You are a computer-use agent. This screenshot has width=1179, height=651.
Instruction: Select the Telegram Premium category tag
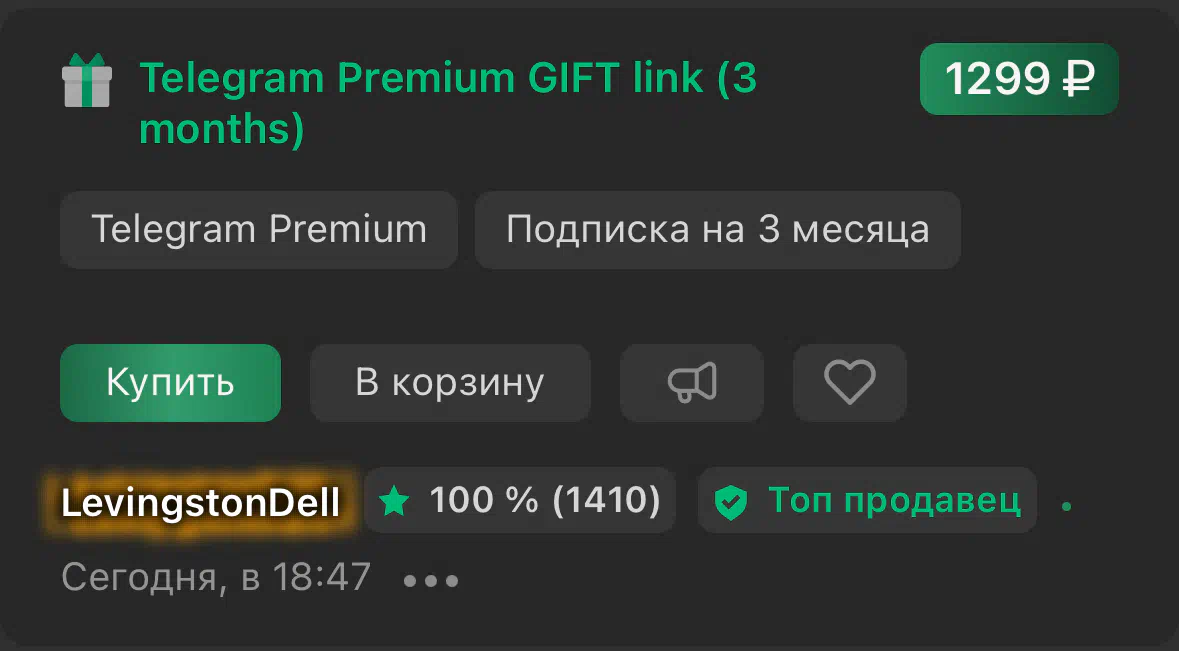(x=259, y=229)
